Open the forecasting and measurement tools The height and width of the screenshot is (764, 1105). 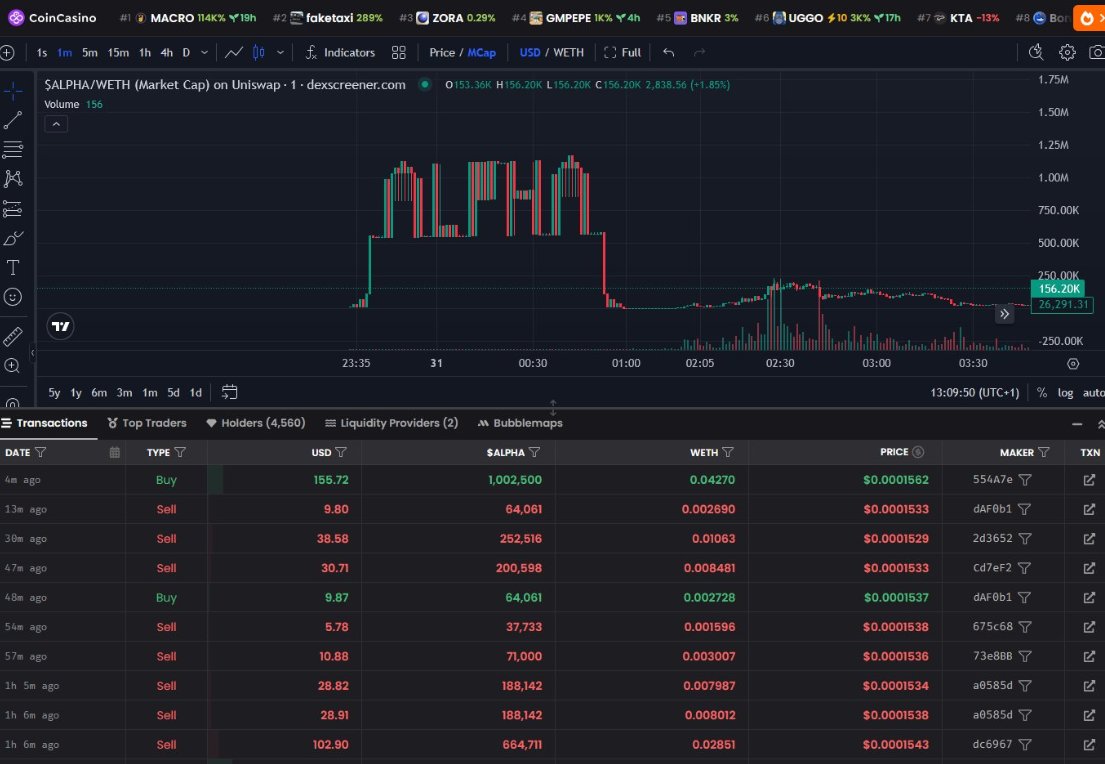tap(13, 209)
